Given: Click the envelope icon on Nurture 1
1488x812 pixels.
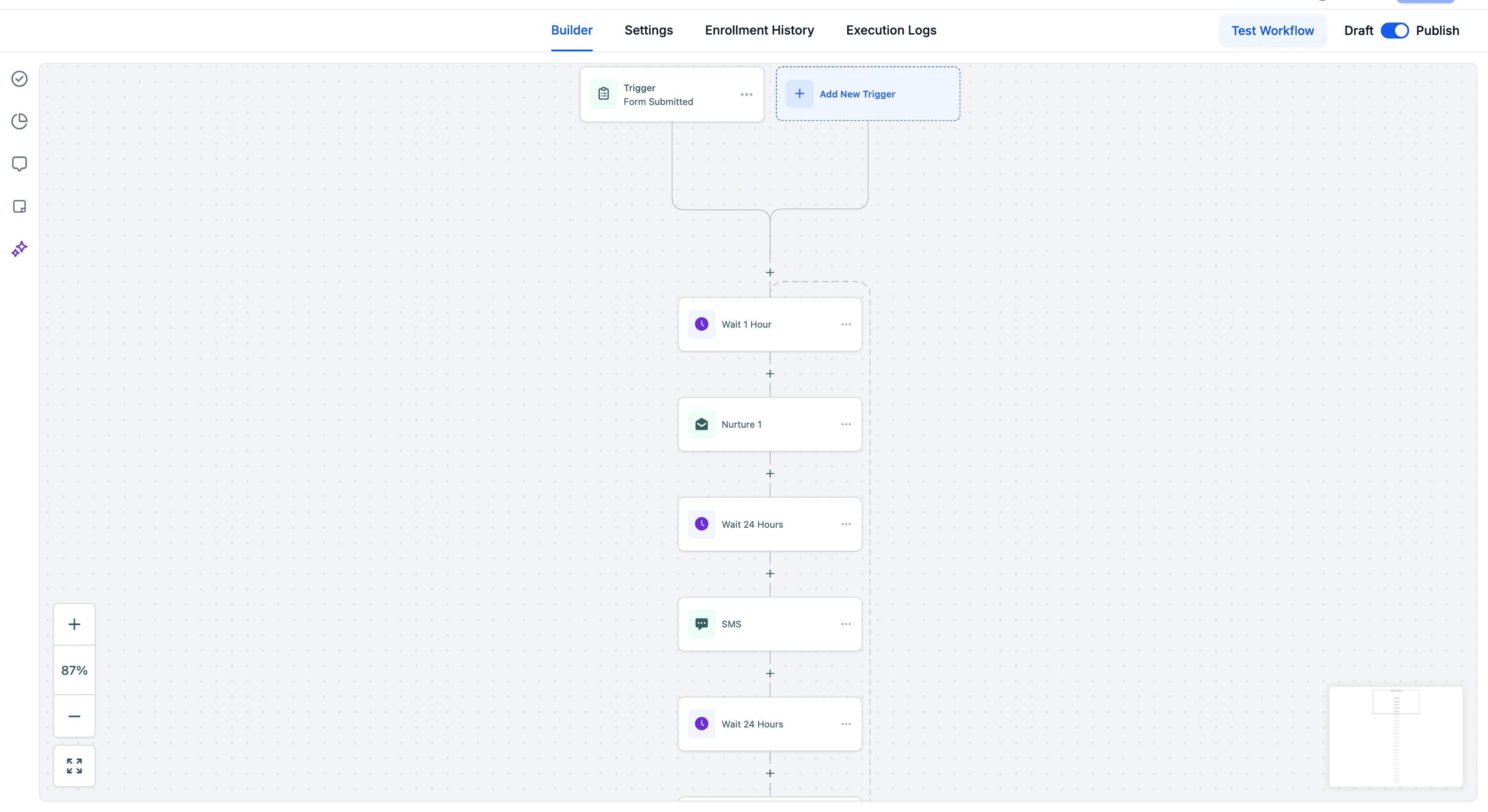Looking at the screenshot, I should (x=701, y=424).
